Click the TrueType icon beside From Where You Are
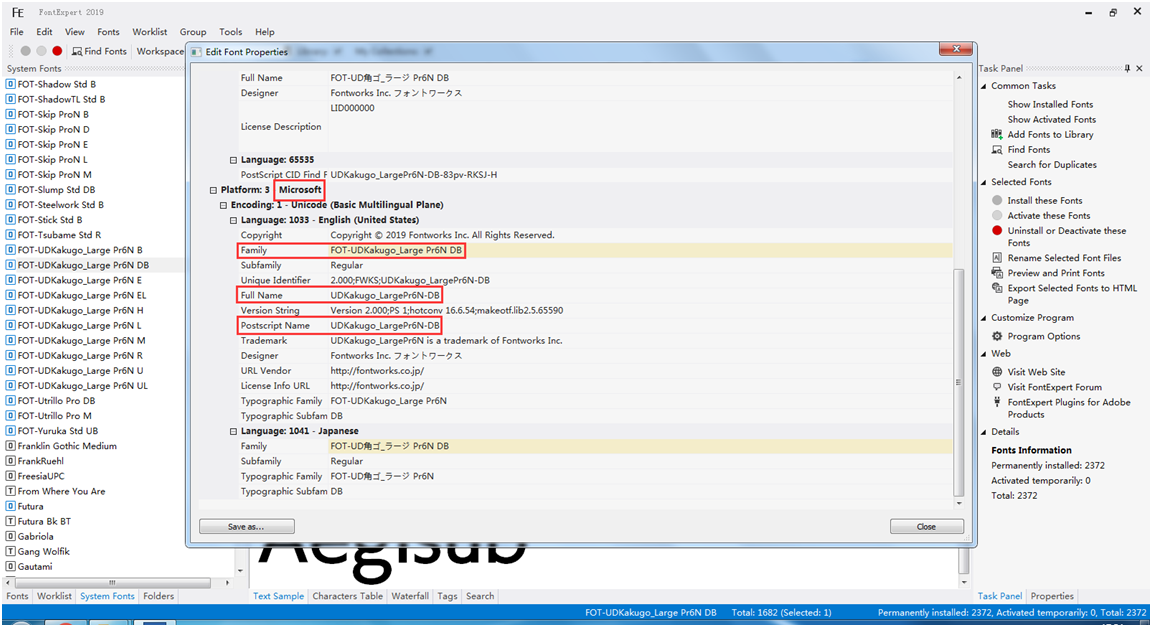The width and height of the screenshot is (1152, 627). (x=10, y=491)
